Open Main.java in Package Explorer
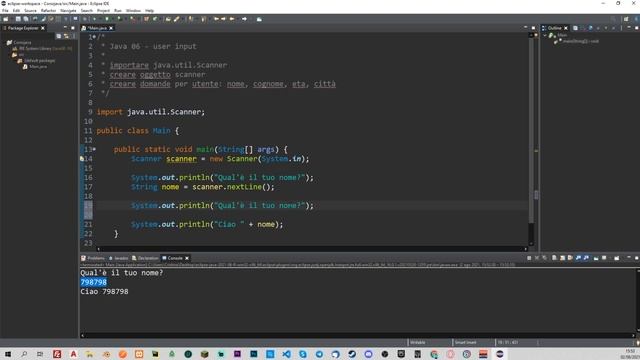 tap(35, 67)
